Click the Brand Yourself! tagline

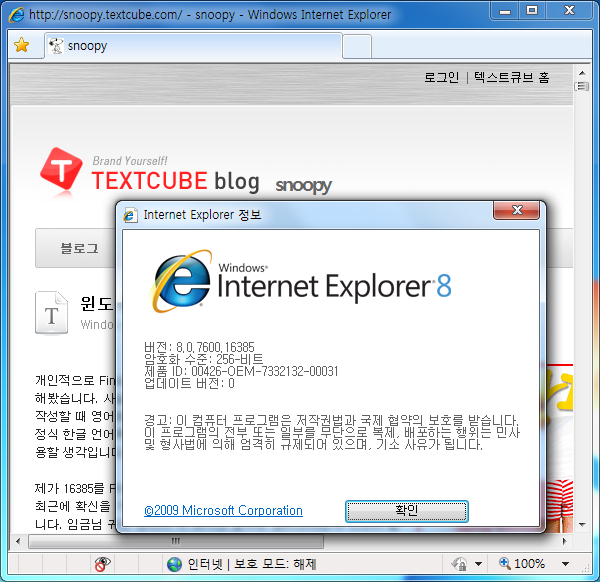click(130, 161)
